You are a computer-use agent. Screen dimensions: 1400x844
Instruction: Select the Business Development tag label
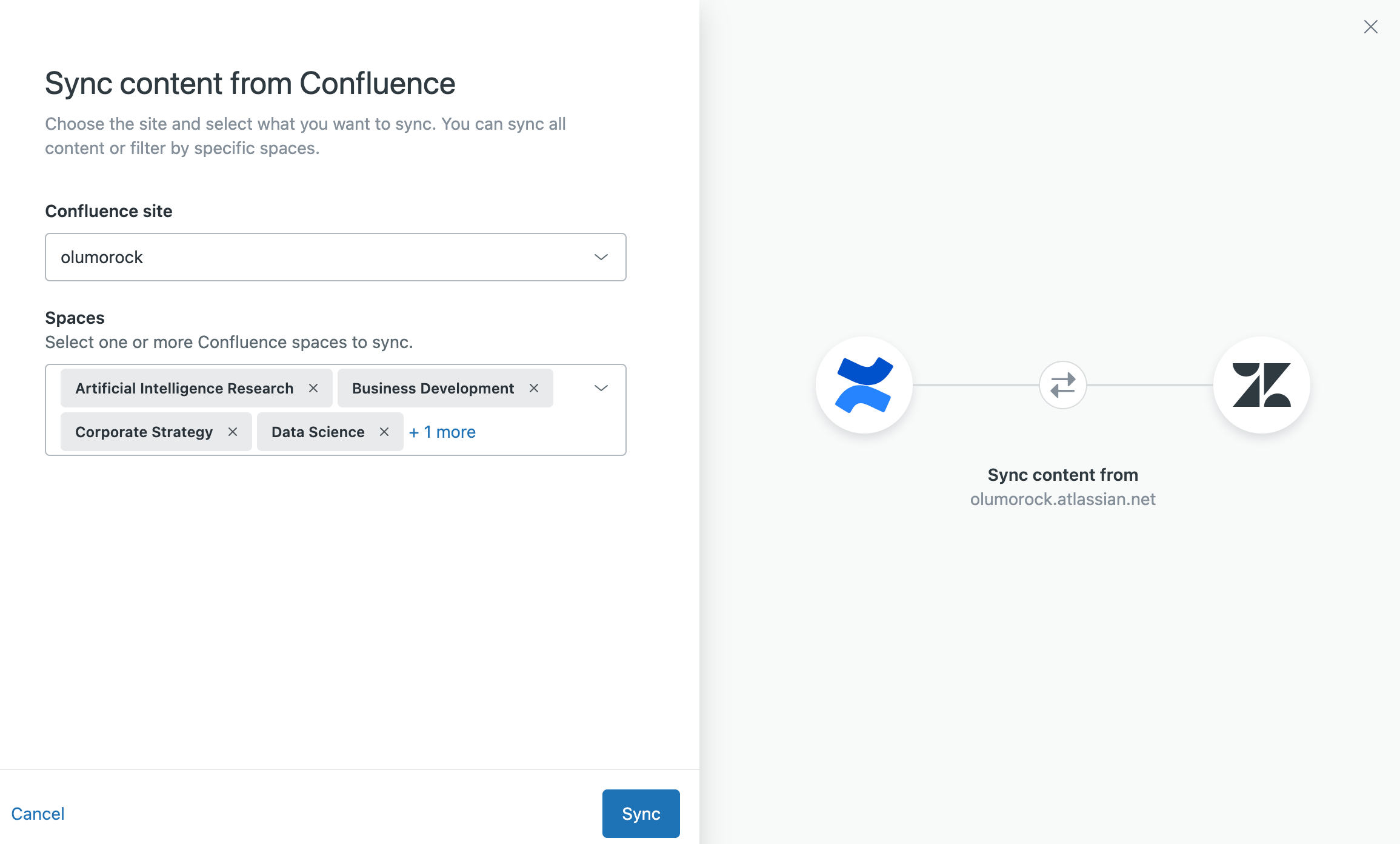tap(433, 388)
